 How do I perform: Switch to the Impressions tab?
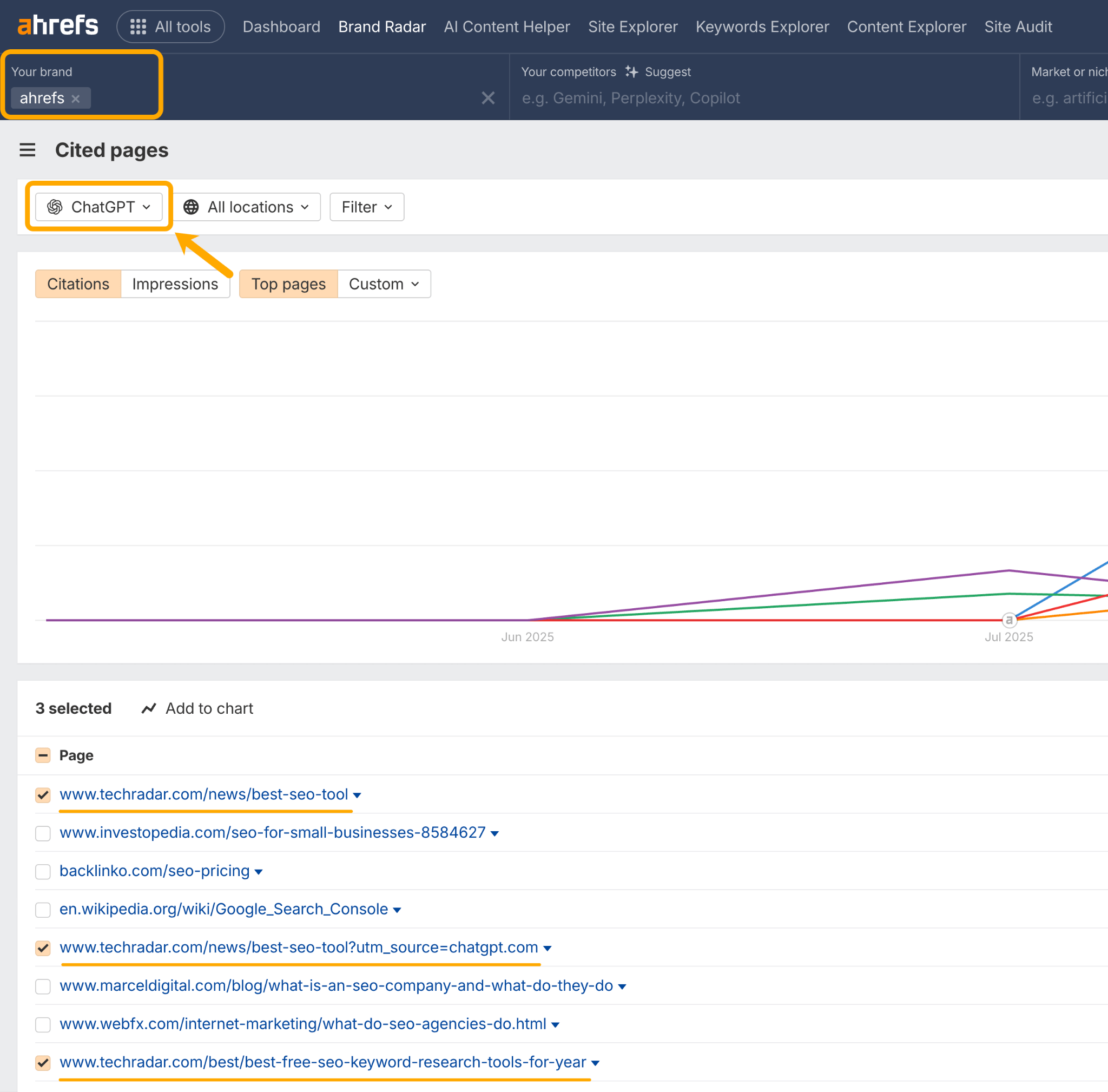click(175, 284)
